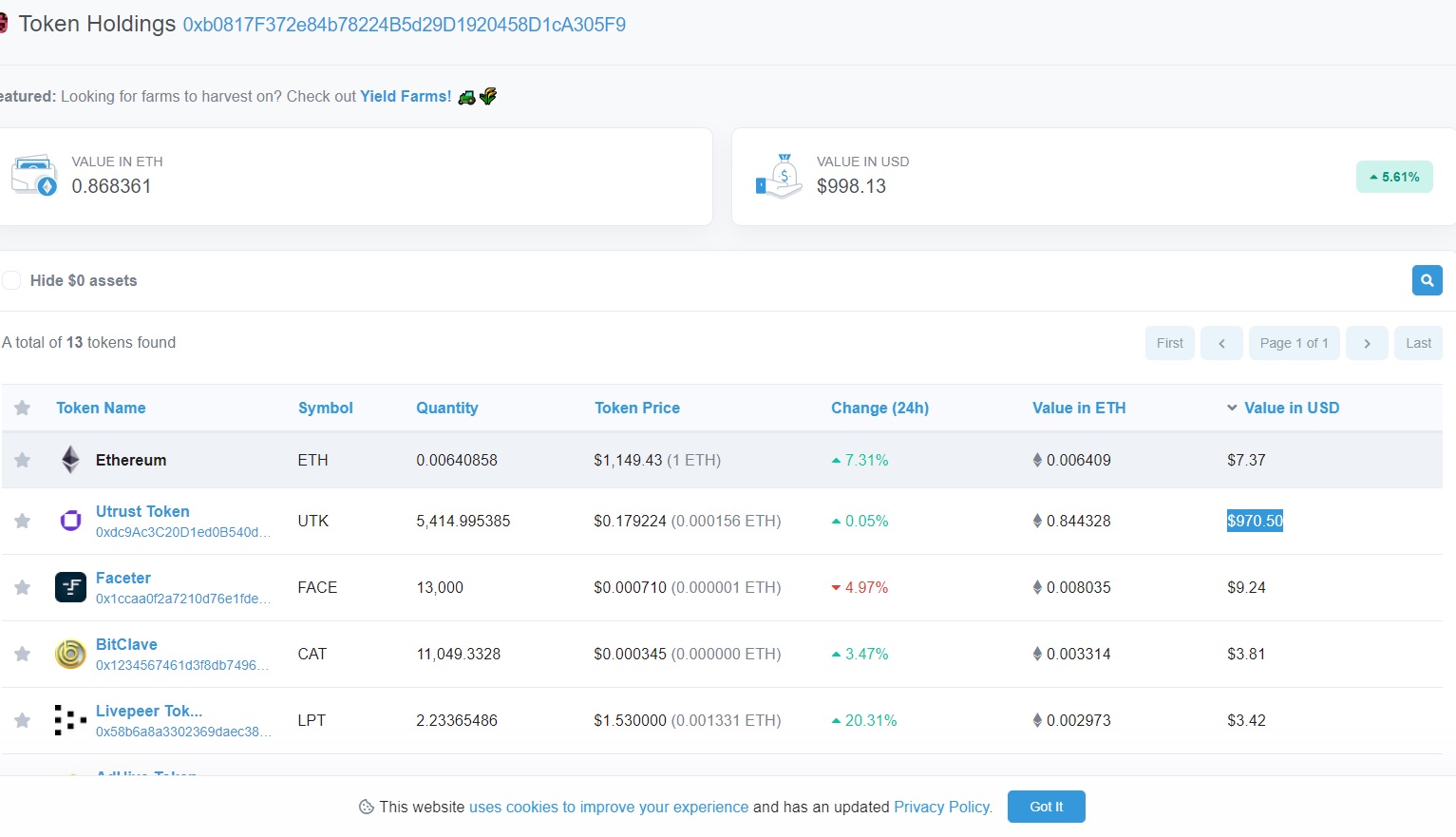Click Utrust quantity 5,414.995385
Image resolution: width=1456 pixels, height=837 pixels.
463,521
